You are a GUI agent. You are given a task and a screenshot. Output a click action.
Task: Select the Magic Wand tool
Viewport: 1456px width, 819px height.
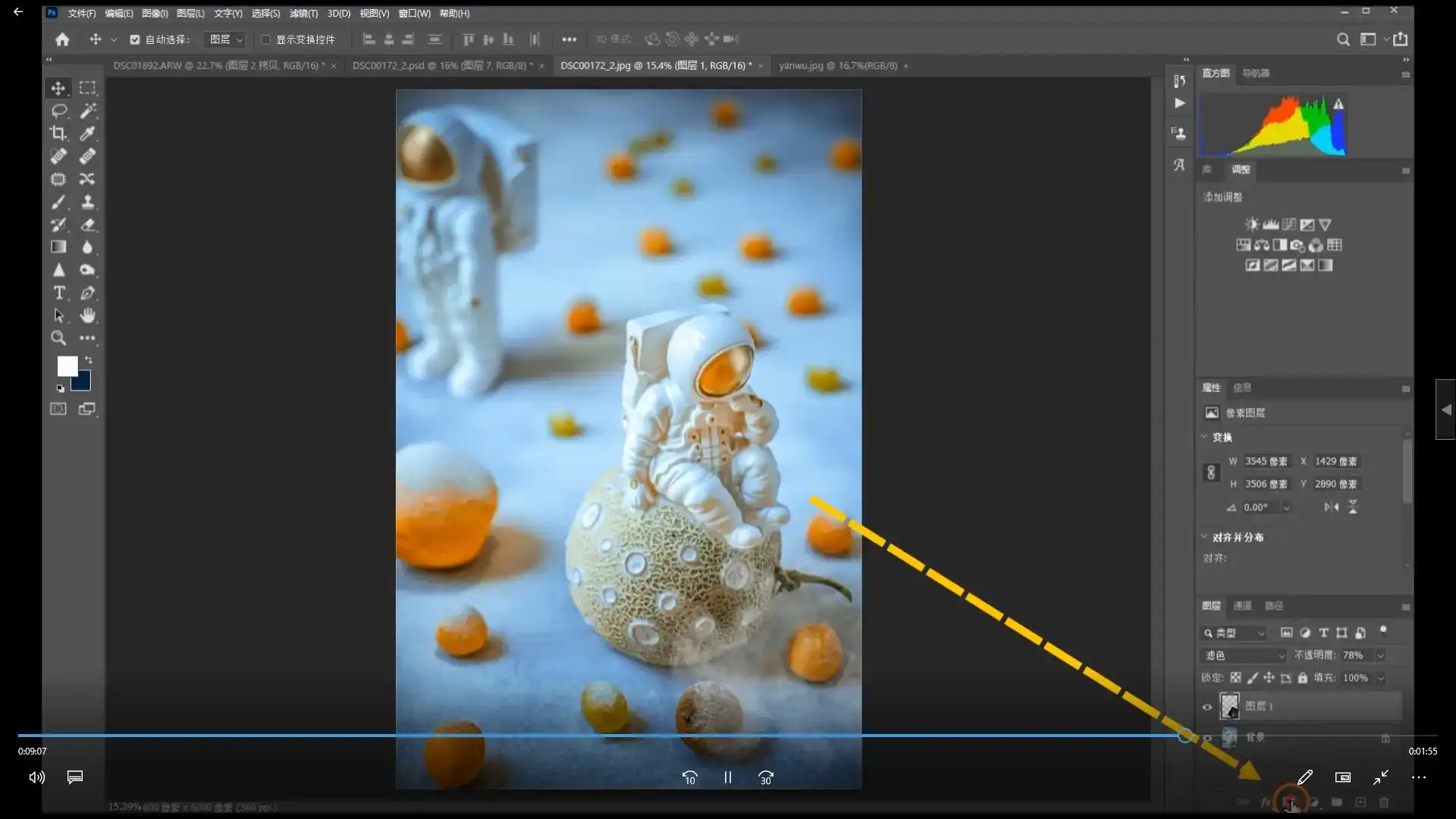88,111
